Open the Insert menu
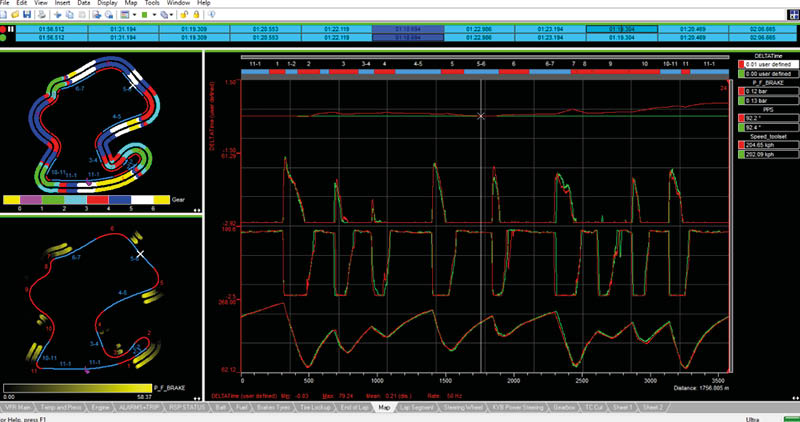Image resolution: width=800 pixels, height=422 pixels. pyautogui.click(x=62, y=3)
